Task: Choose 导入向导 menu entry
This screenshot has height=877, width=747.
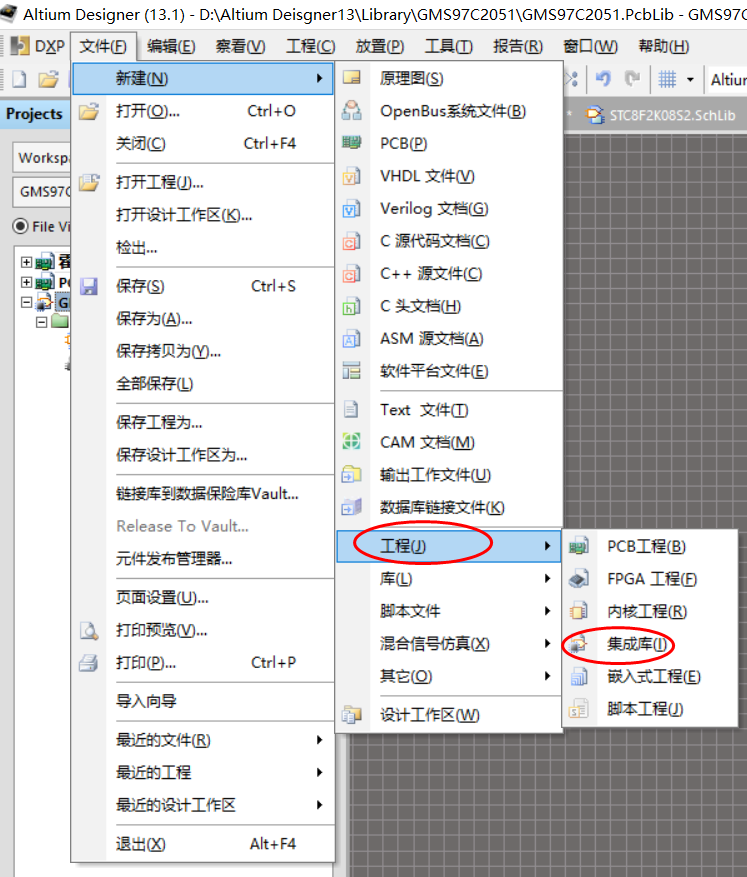Action: click(204, 701)
